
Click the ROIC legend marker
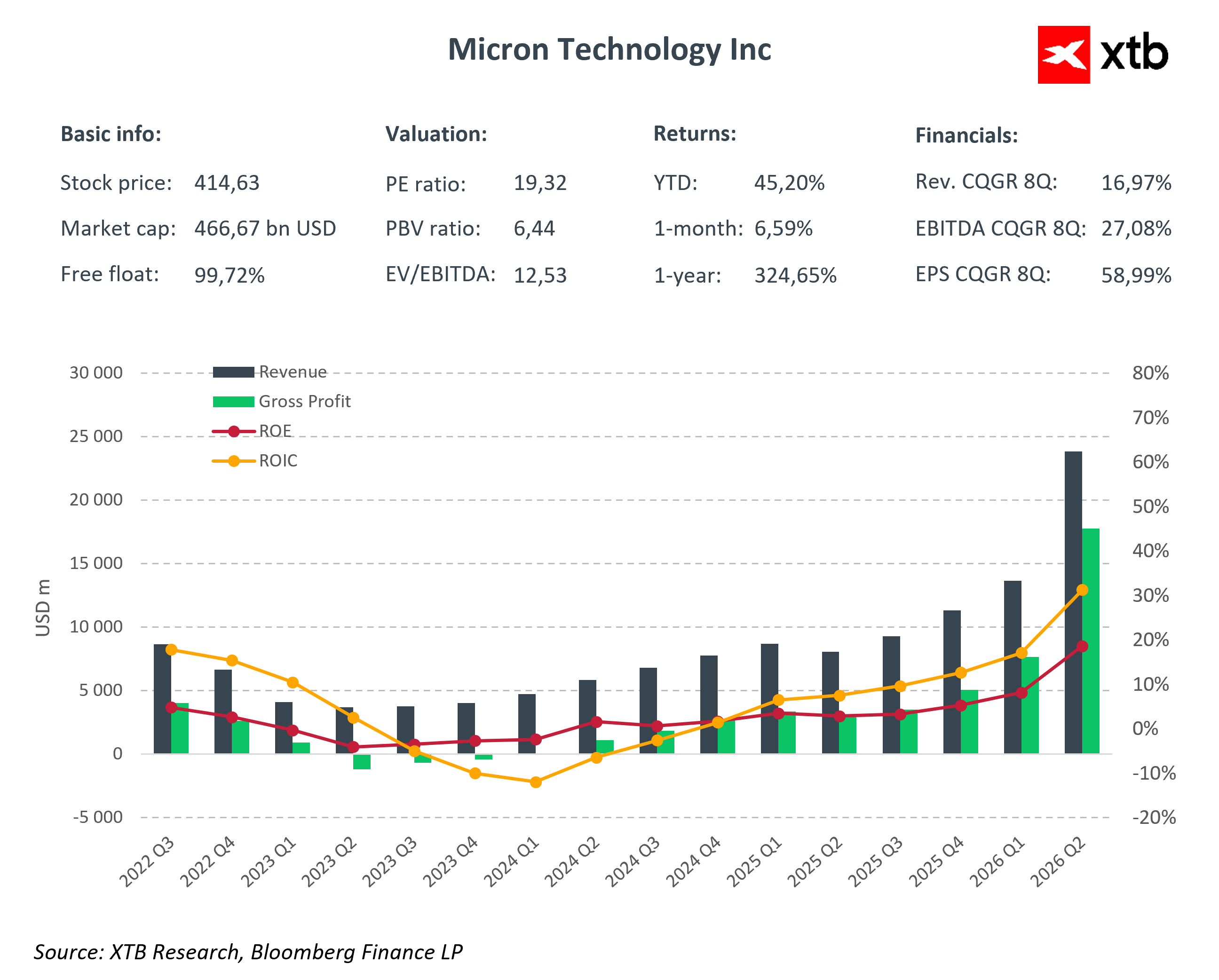click(x=234, y=461)
